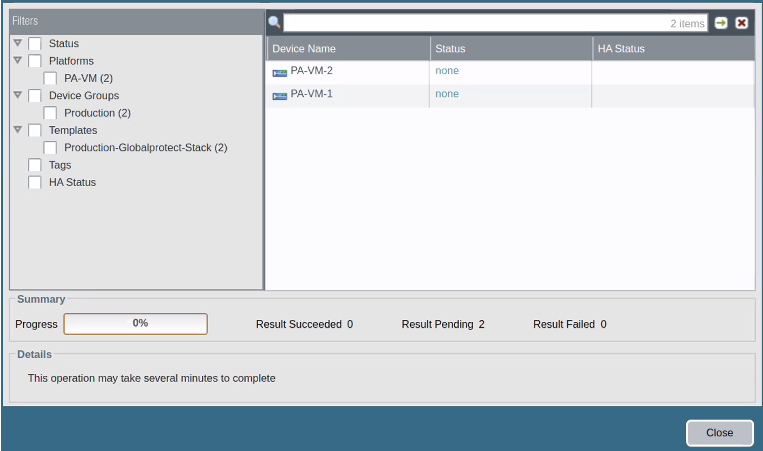The image size is (763, 451).
Task: Click the Status filter label
Action: point(64,44)
